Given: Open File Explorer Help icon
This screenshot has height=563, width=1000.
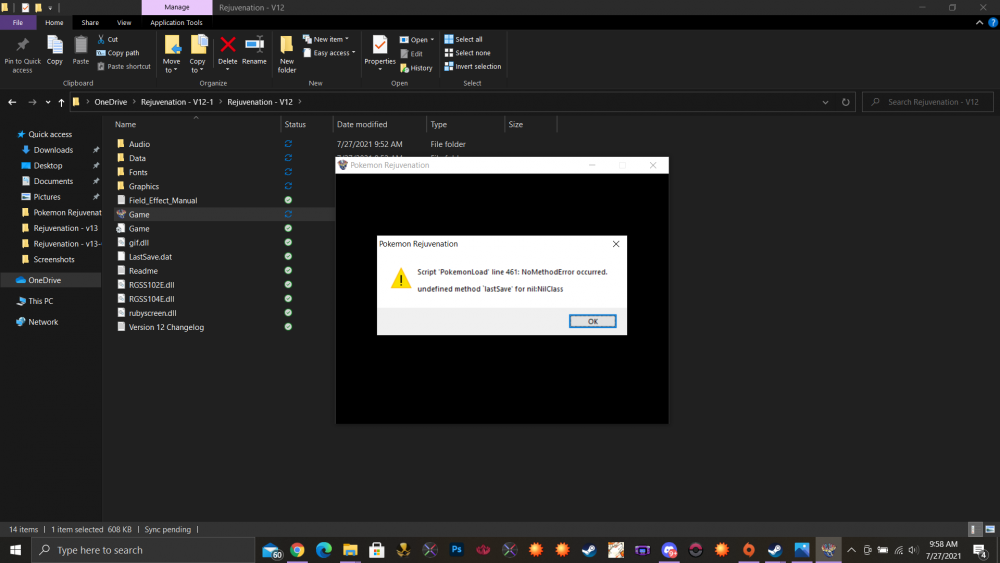Looking at the screenshot, I should point(993,22).
